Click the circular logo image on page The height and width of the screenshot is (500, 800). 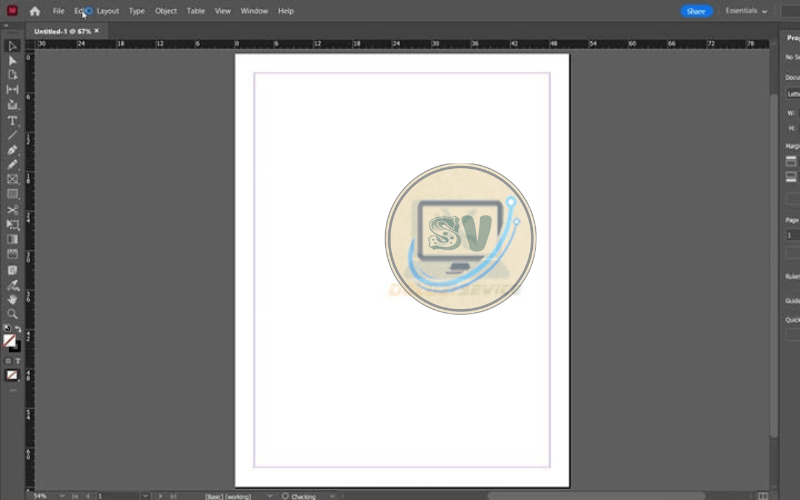(461, 239)
